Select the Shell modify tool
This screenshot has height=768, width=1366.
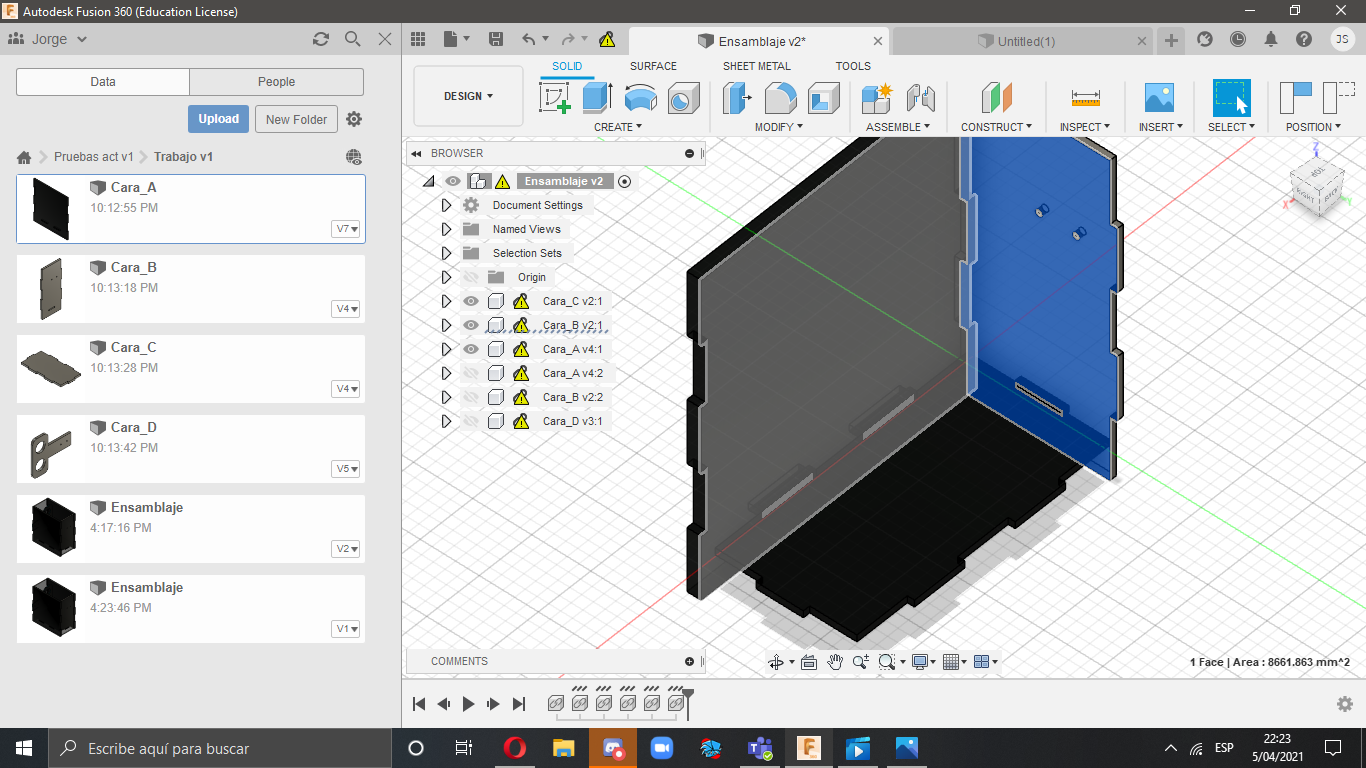pos(823,98)
